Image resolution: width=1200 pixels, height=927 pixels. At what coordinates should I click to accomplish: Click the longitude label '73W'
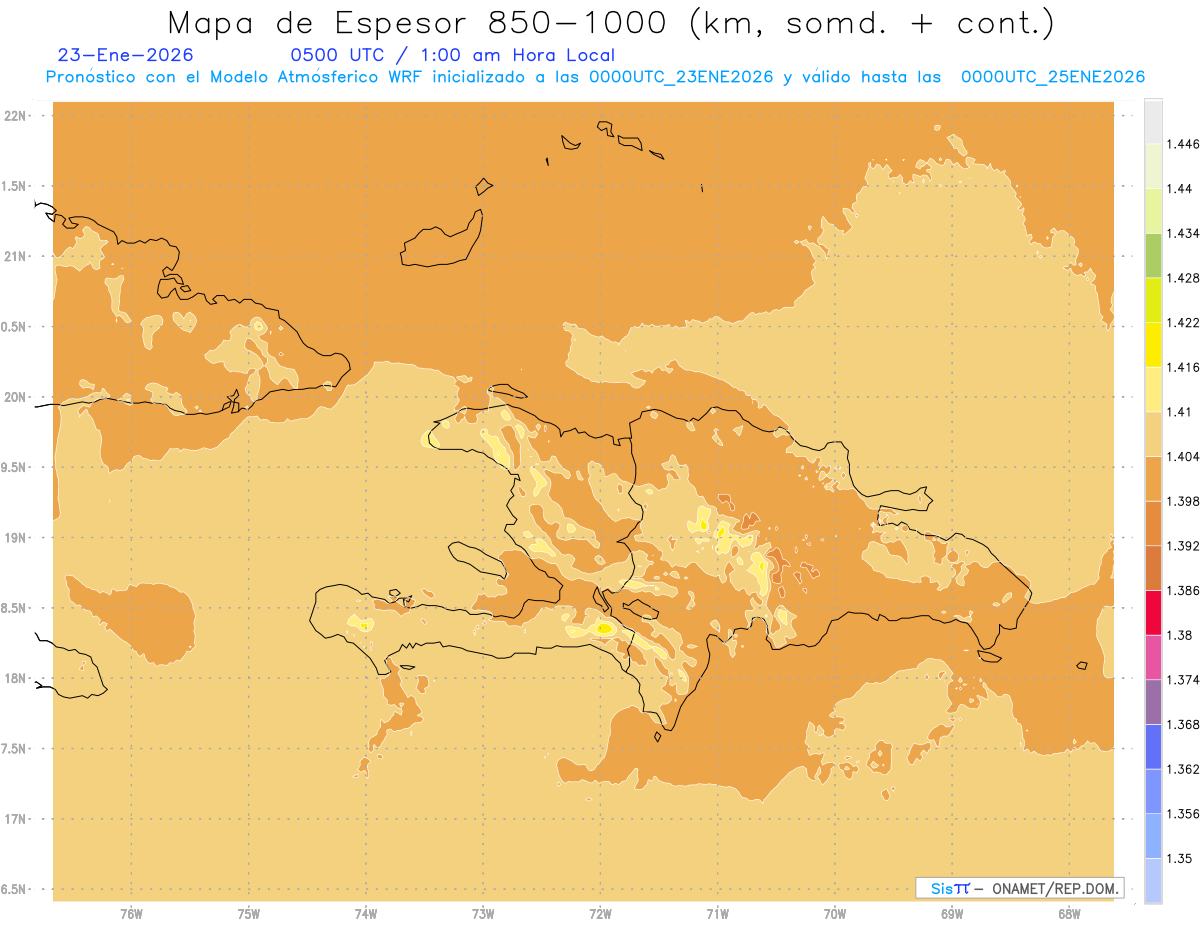click(x=483, y=914)
